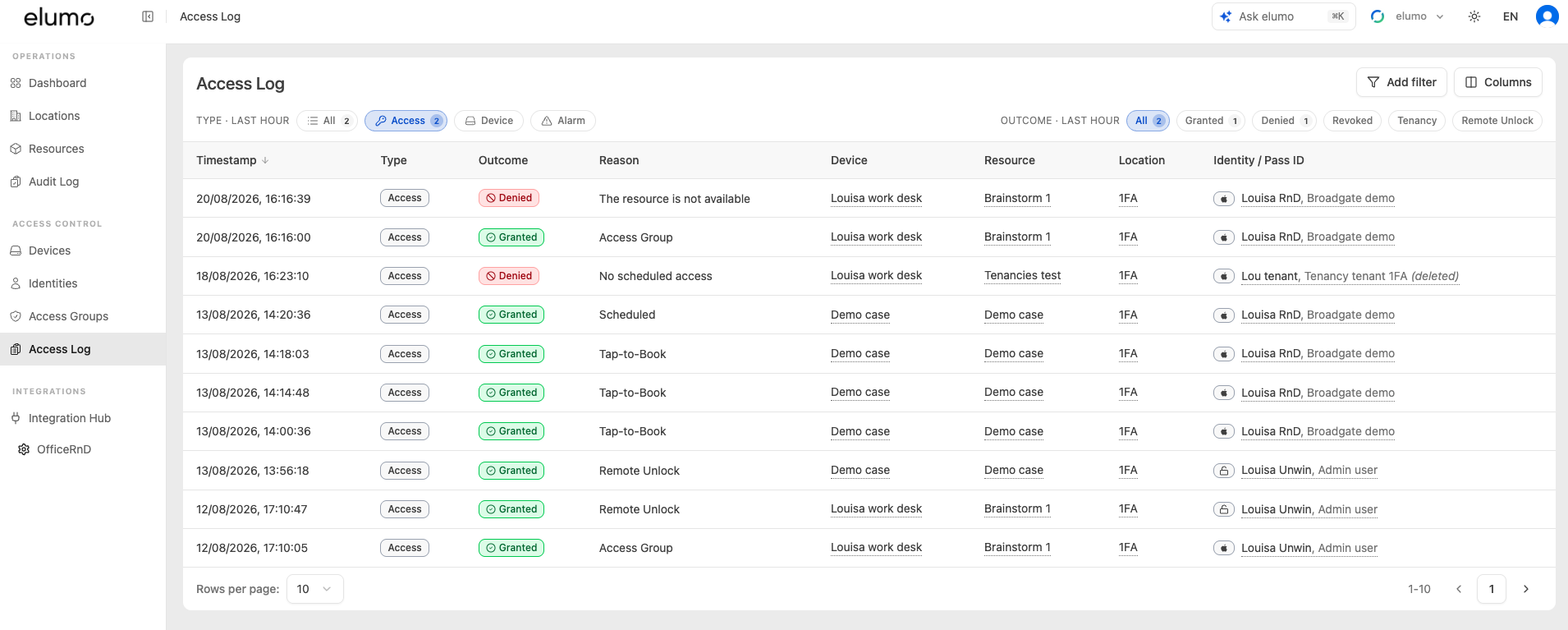Screen dimensions: 1568x630
Task: Click the Dashboard grid icon
Action: pos(16,83)
